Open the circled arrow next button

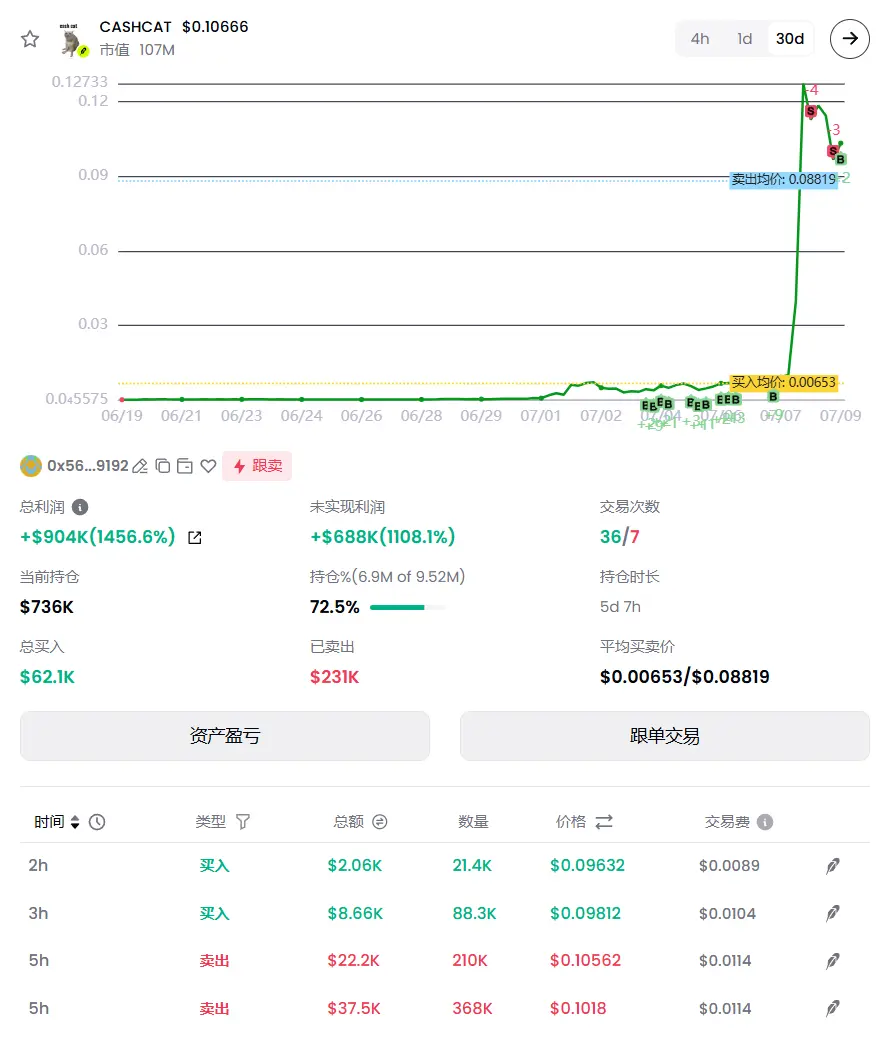pyautogui.click(x=850, y=39)
